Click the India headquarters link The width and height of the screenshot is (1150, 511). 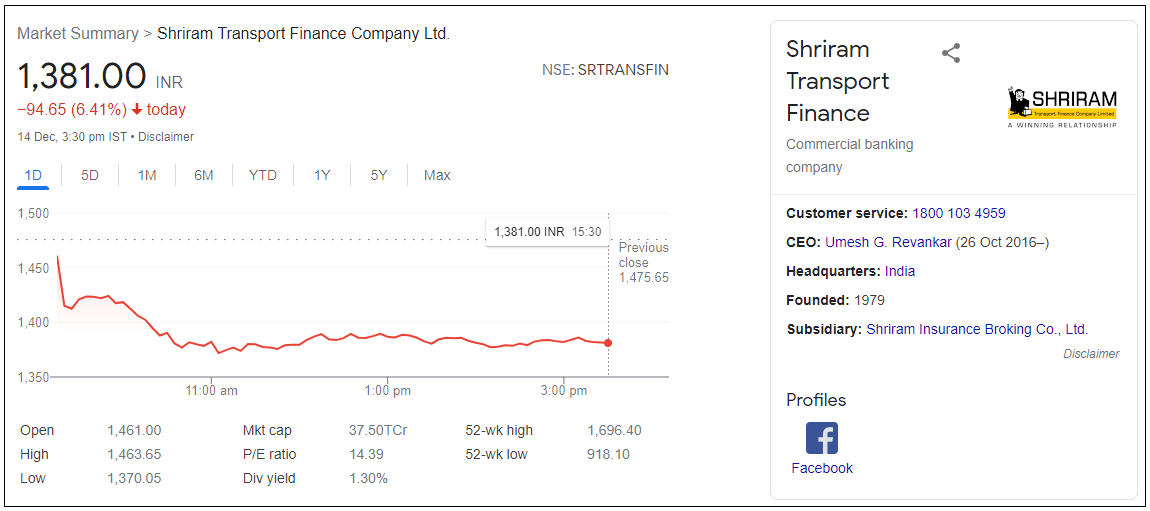(900, 271)
